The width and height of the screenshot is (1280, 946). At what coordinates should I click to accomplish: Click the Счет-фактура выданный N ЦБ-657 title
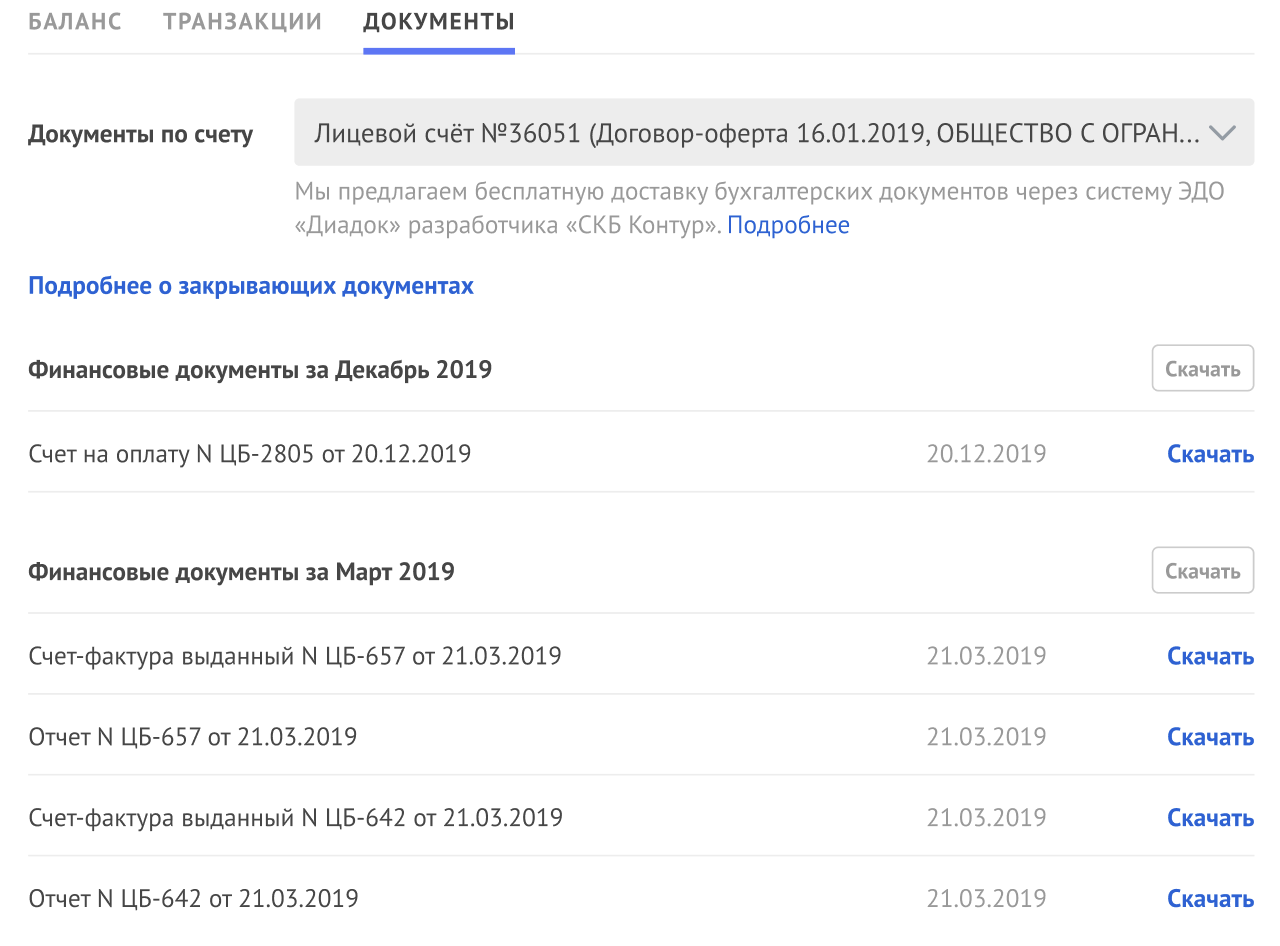pos(295,656)
